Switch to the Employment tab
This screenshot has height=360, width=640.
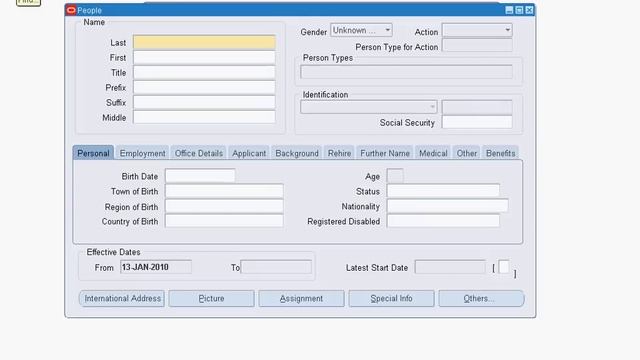[x=142, y=153]
